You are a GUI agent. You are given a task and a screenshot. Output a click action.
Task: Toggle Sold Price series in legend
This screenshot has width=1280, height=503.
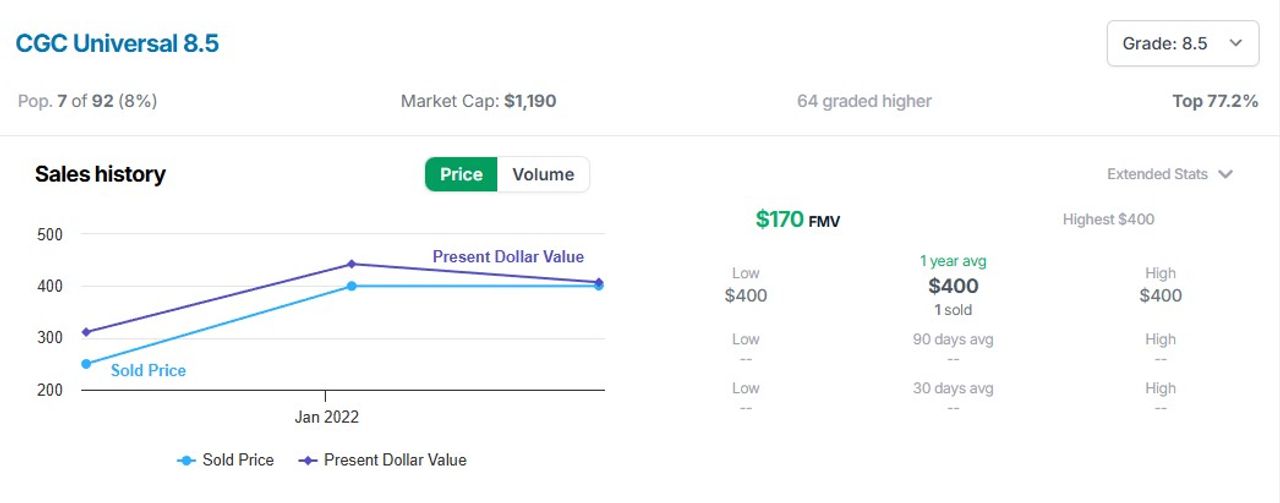225,460
